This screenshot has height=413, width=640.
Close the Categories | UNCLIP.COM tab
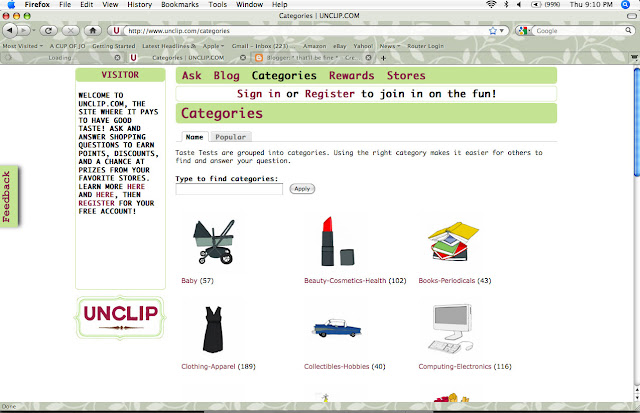pos(243,58)
